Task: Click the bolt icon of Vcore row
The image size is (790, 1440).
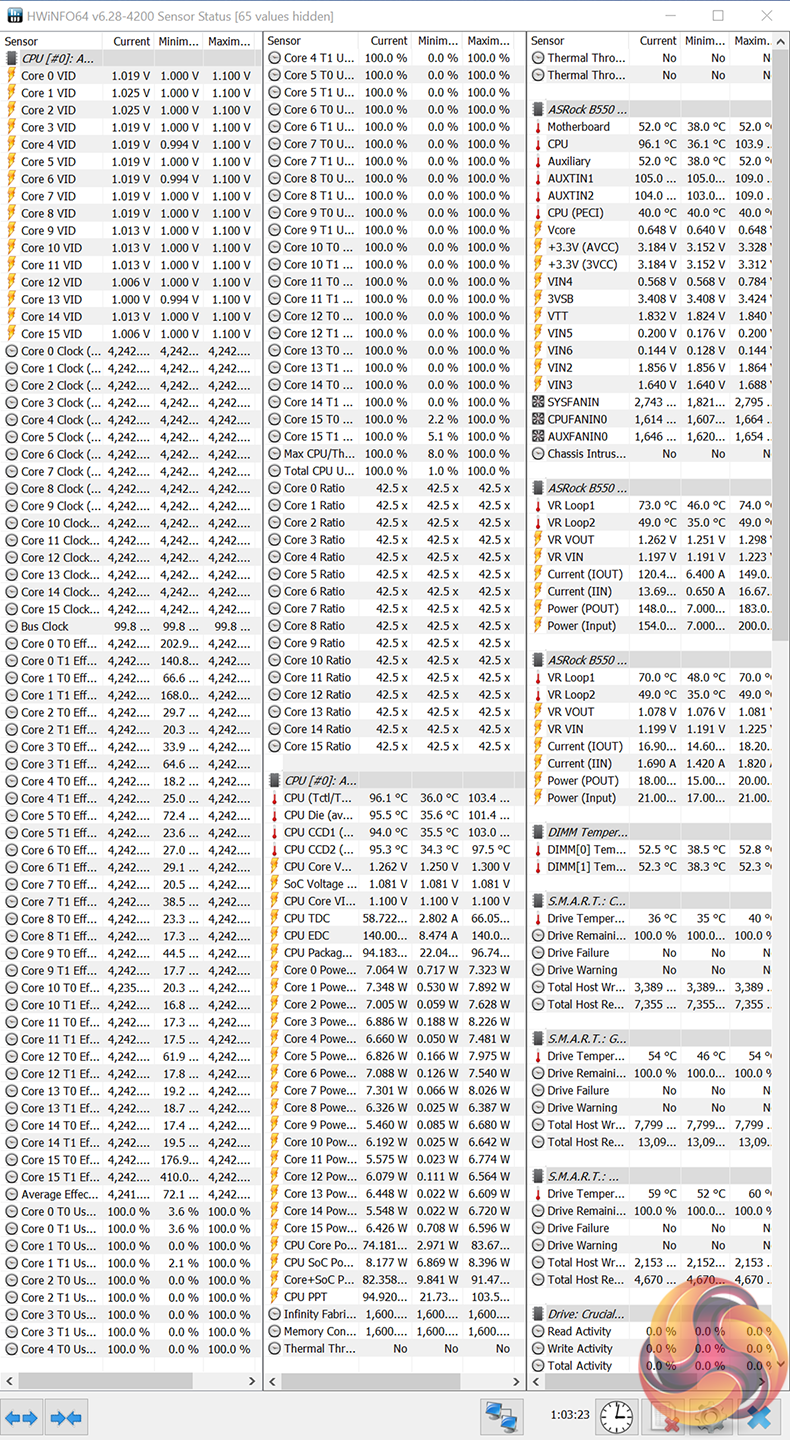Action: coord(538,230)
